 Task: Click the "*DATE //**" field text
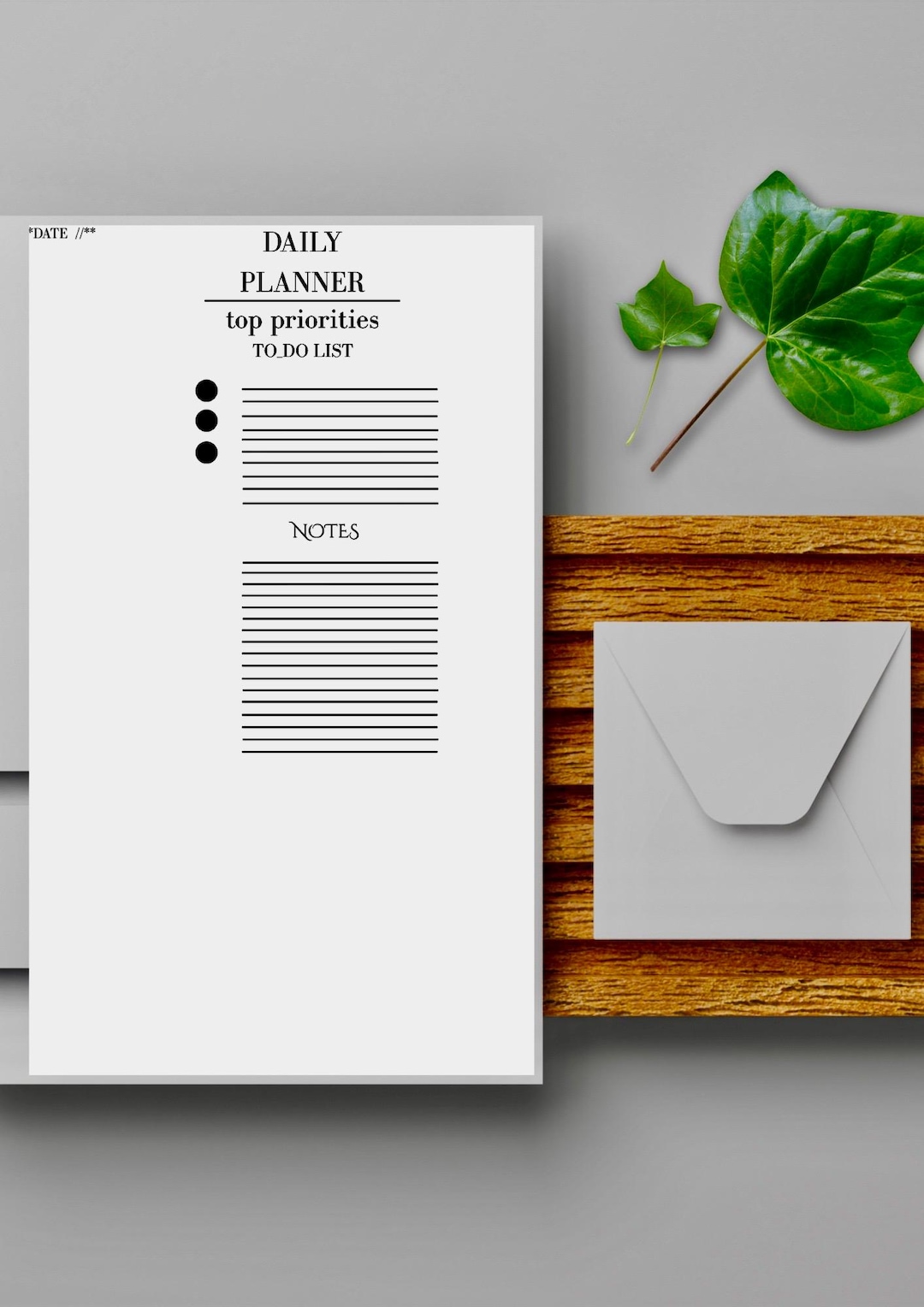coord(62,234)
